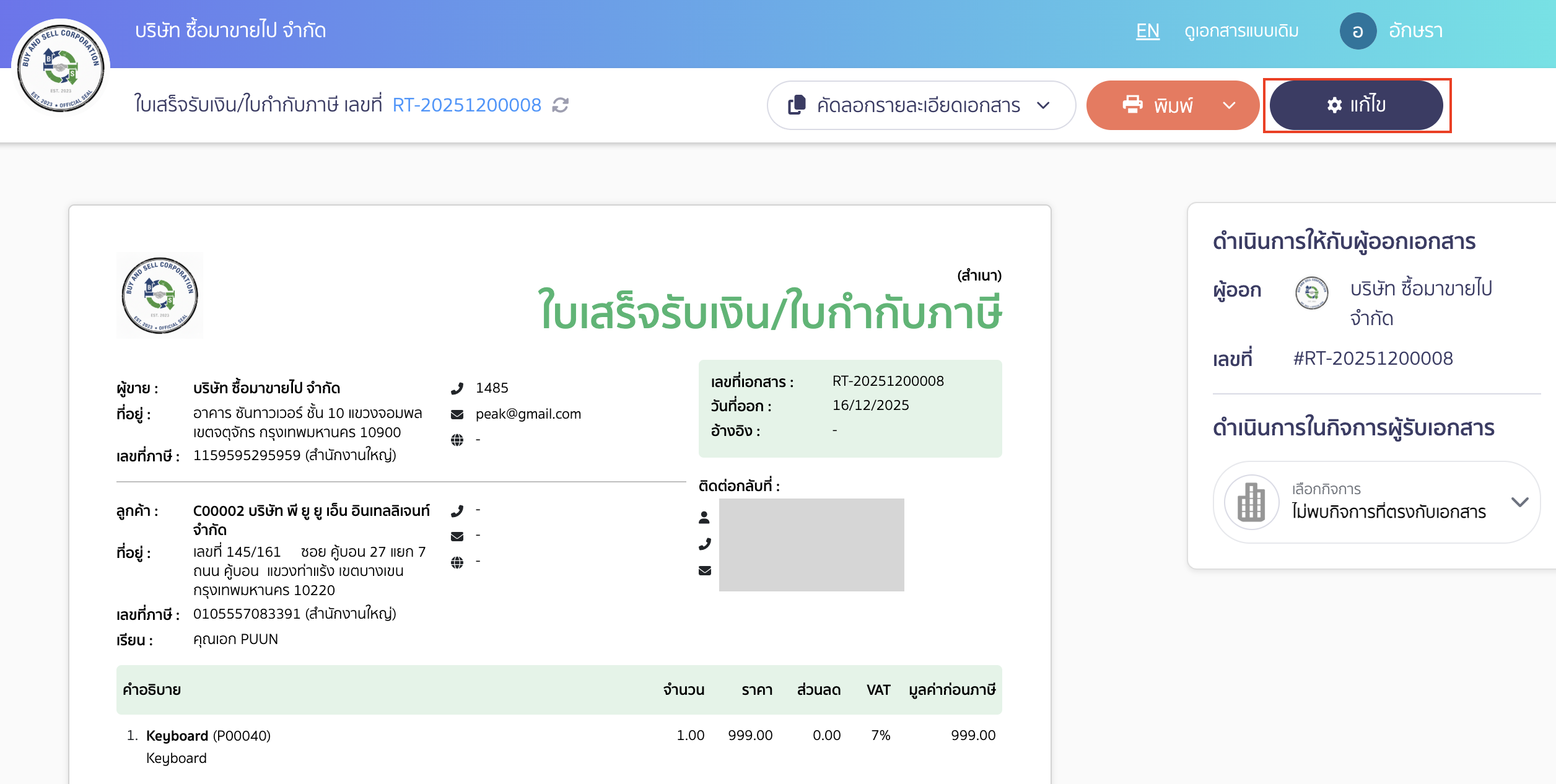1556x784 pixels.
Task: Select the printer icon in the orange พิมพ์ button
Action: click(1134, 105)
